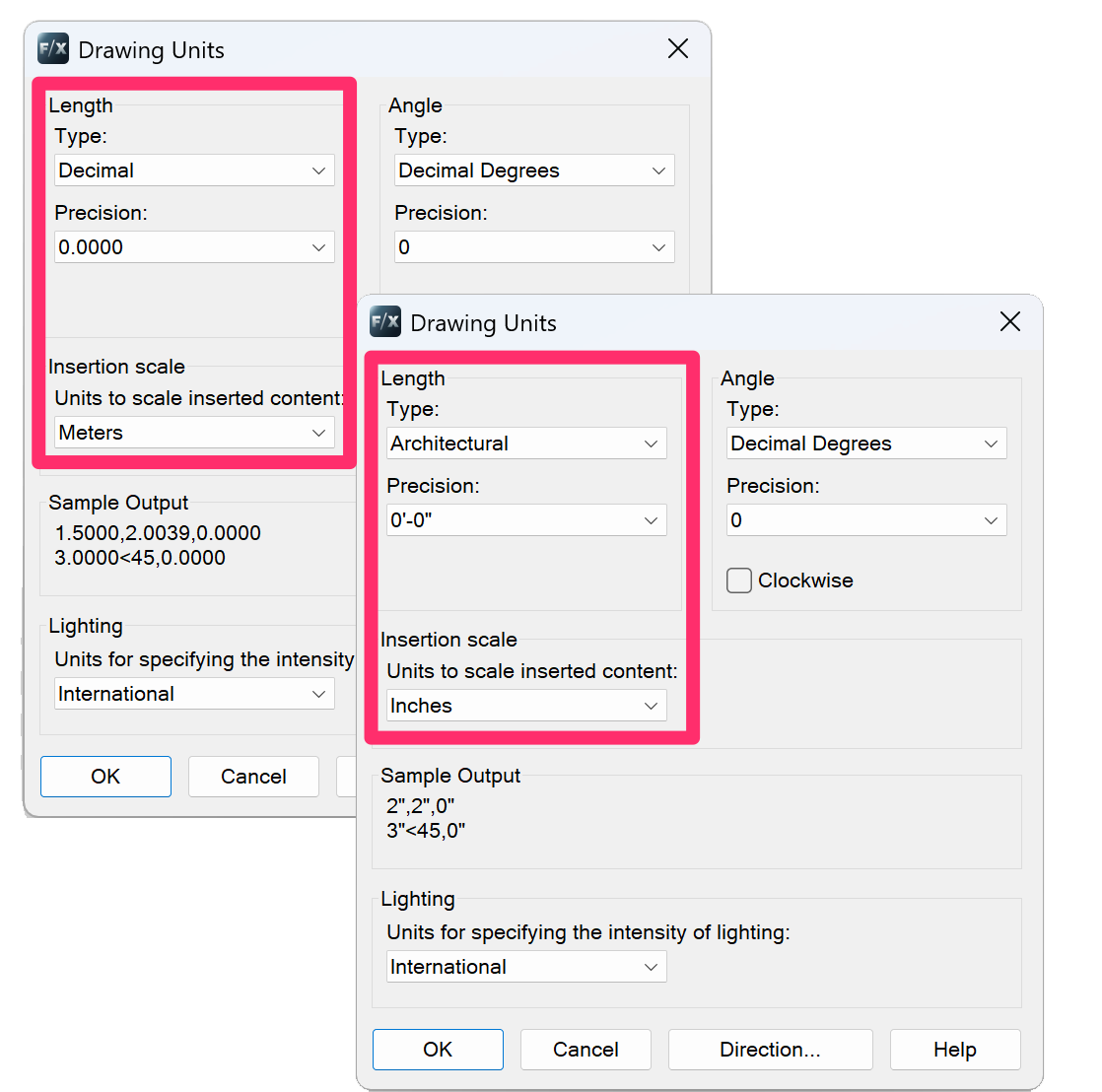
Task: Close the back Drawing Units dialog
Action: (677, 49)
